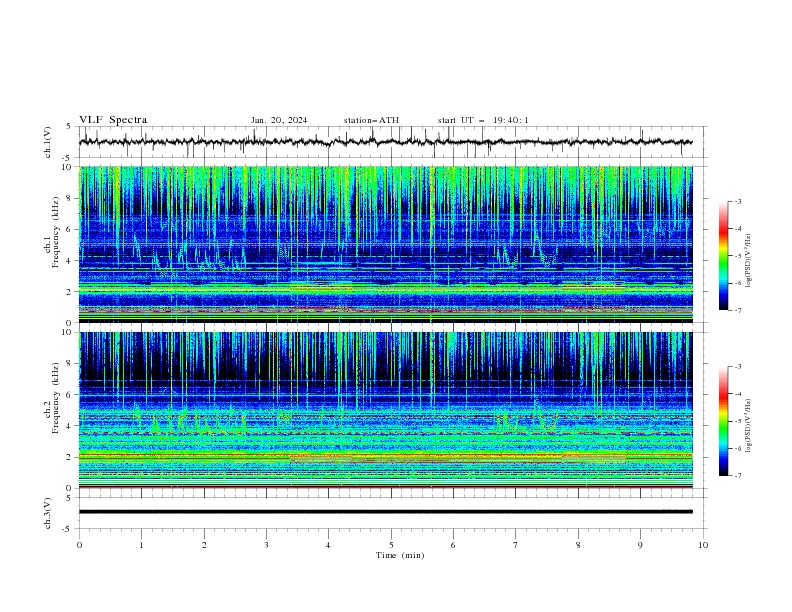The height and width of the screenshot is (612, 792).
Task: Click the "VLF Spectra" plot title
Action: 113,120
